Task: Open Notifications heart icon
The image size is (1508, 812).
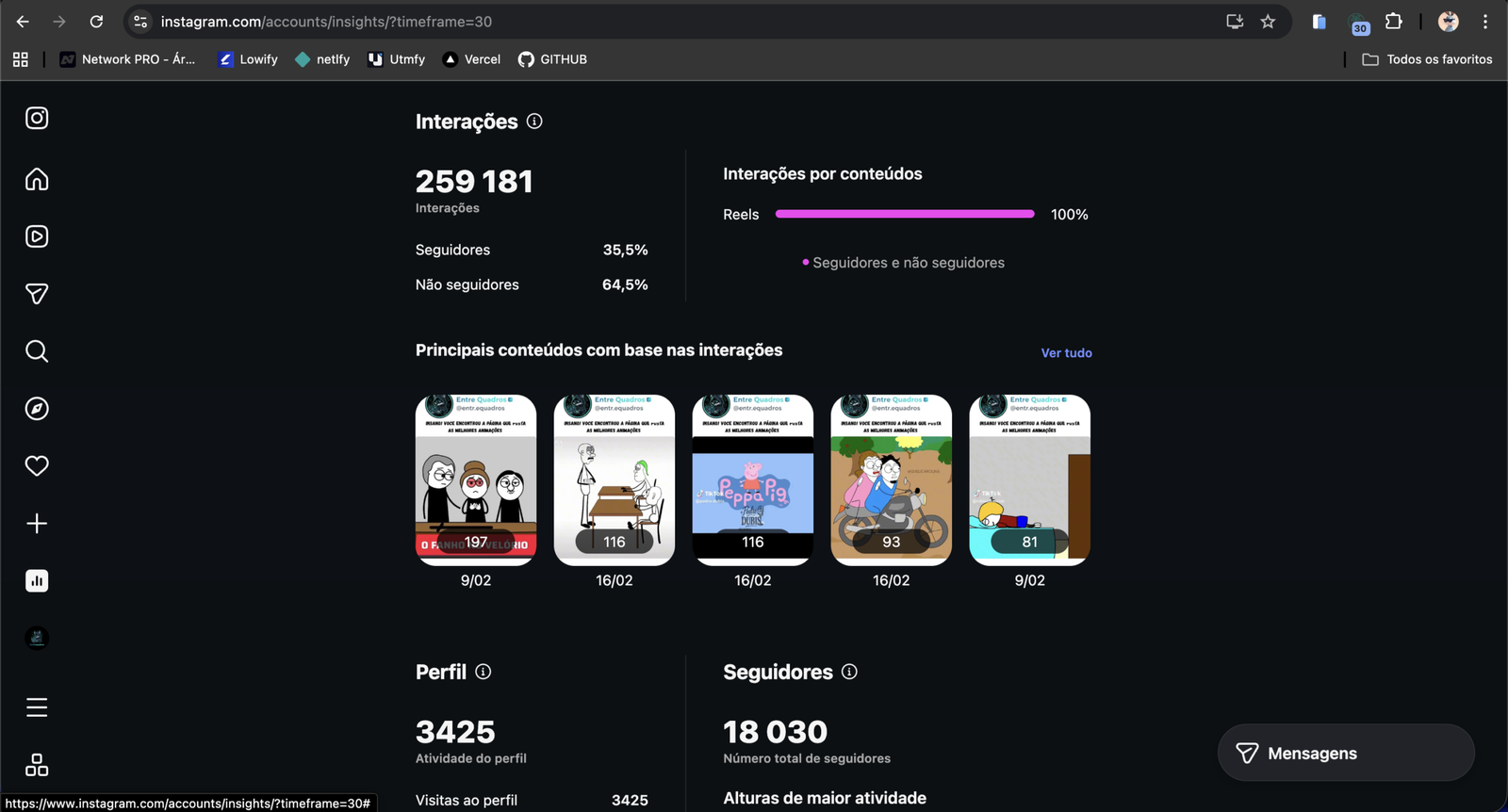Action: point(37,466)
